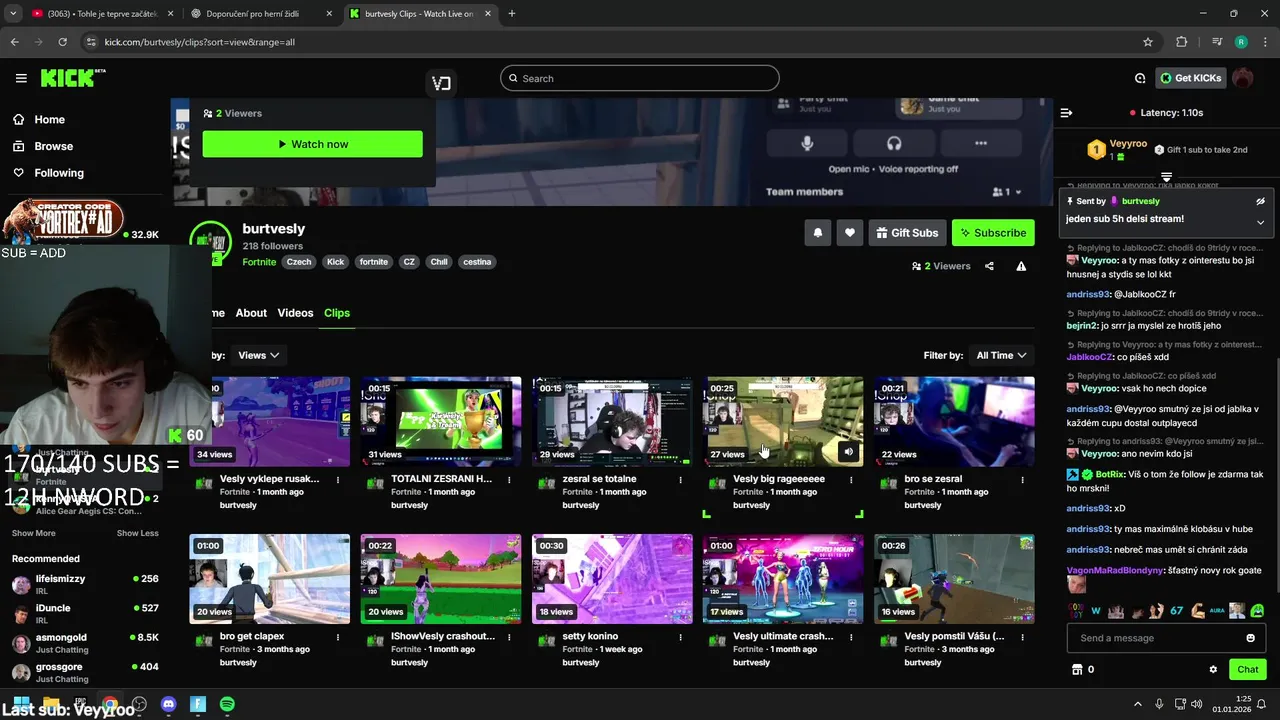This screenshot has height=720, width=1280.
Task: Open options for 'Vesly big rageeeeee' clip
Action: (x=851, y=480)
